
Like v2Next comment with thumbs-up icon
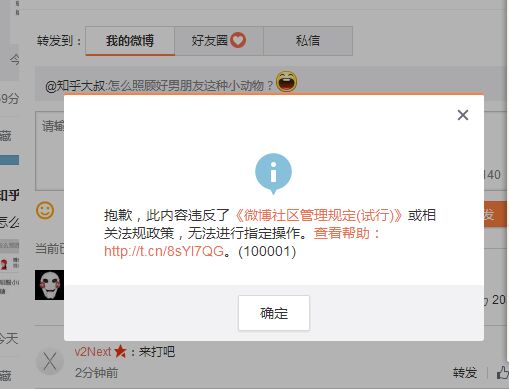tap(502, 372)
